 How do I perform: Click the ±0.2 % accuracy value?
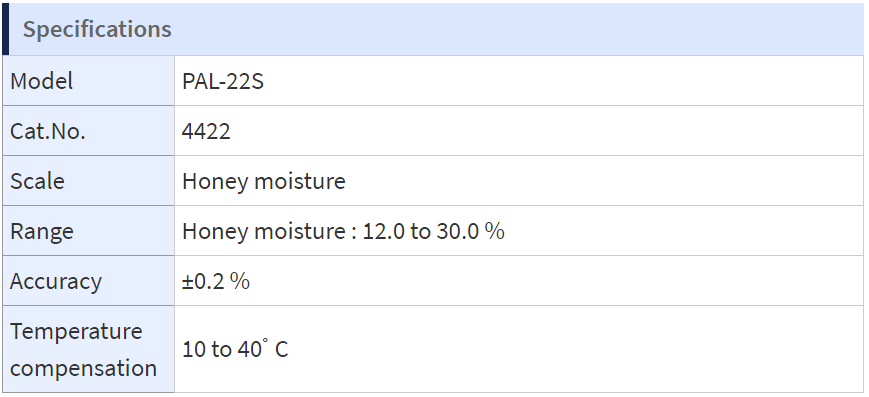click(216, 281)
